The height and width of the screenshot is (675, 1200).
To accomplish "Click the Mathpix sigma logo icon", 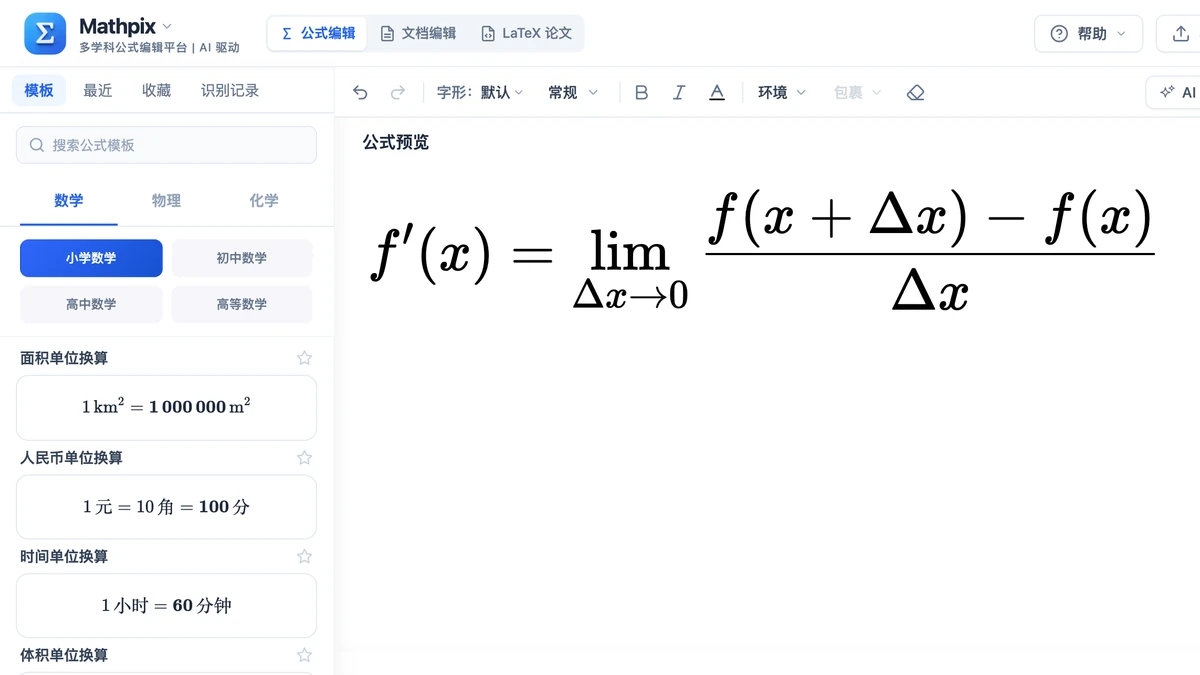I will pyautogui.click(x=45, y=34).
